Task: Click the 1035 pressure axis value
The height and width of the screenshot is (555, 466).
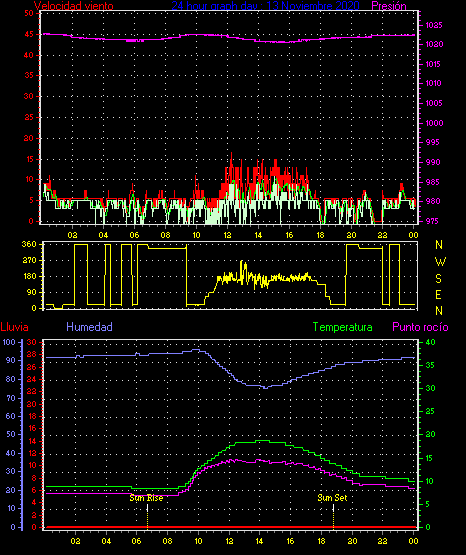Action: [x=433, y=25]
